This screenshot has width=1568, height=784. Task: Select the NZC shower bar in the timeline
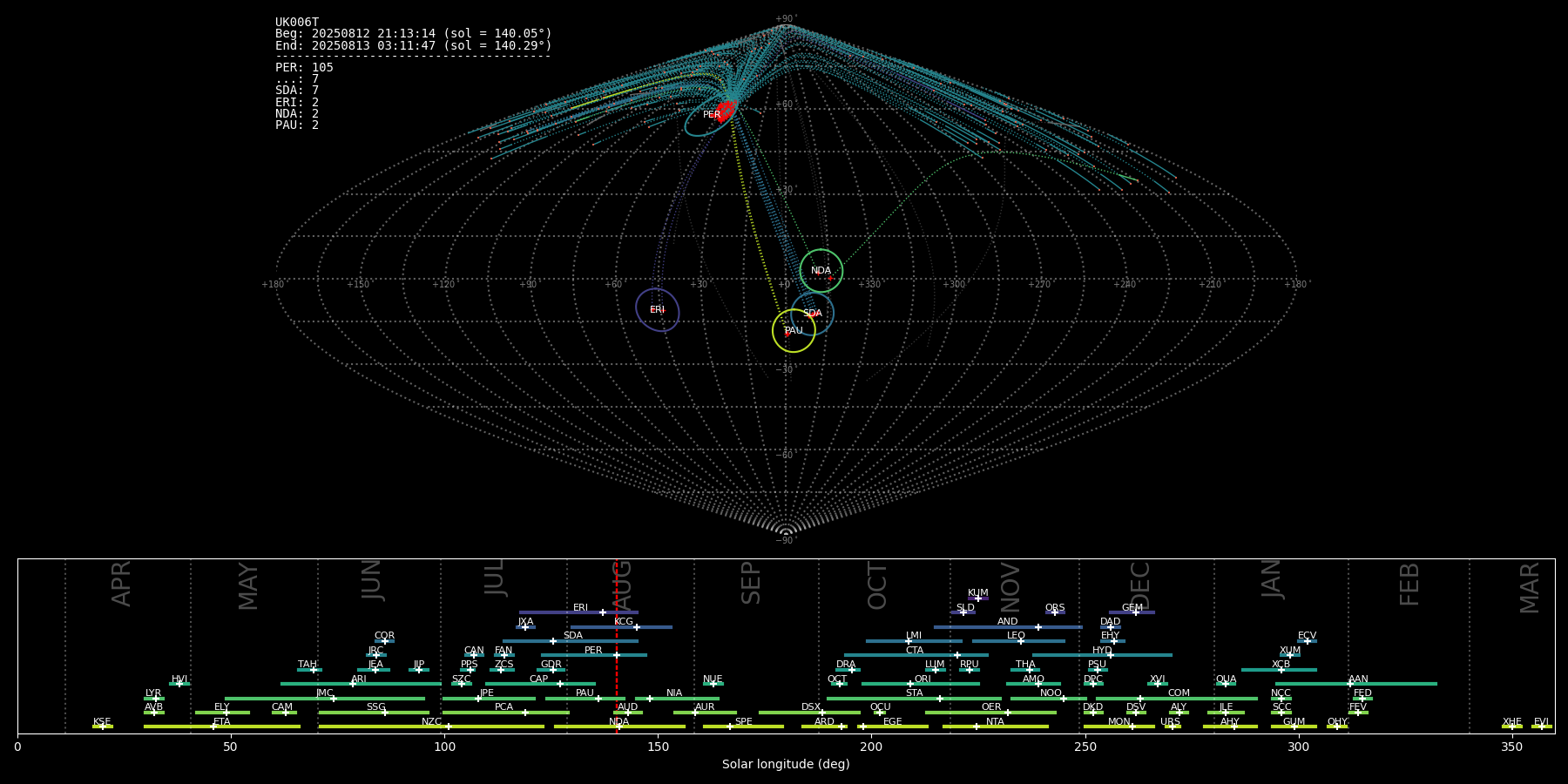(x=431, y=727)
